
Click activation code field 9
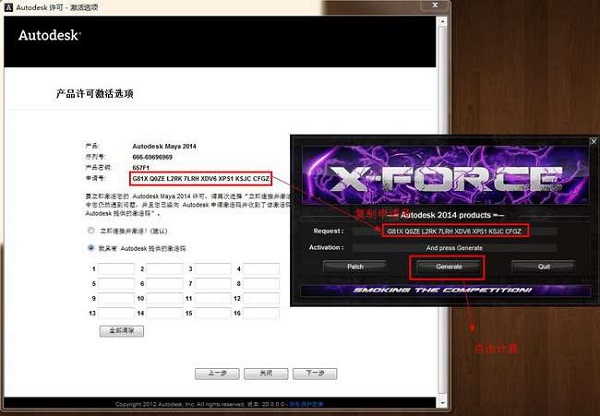116,299
